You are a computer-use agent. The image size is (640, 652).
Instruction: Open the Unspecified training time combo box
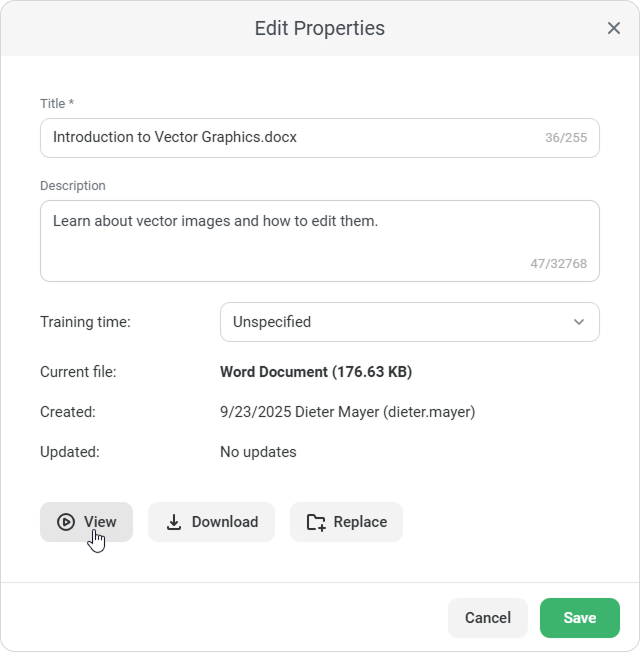400,322
